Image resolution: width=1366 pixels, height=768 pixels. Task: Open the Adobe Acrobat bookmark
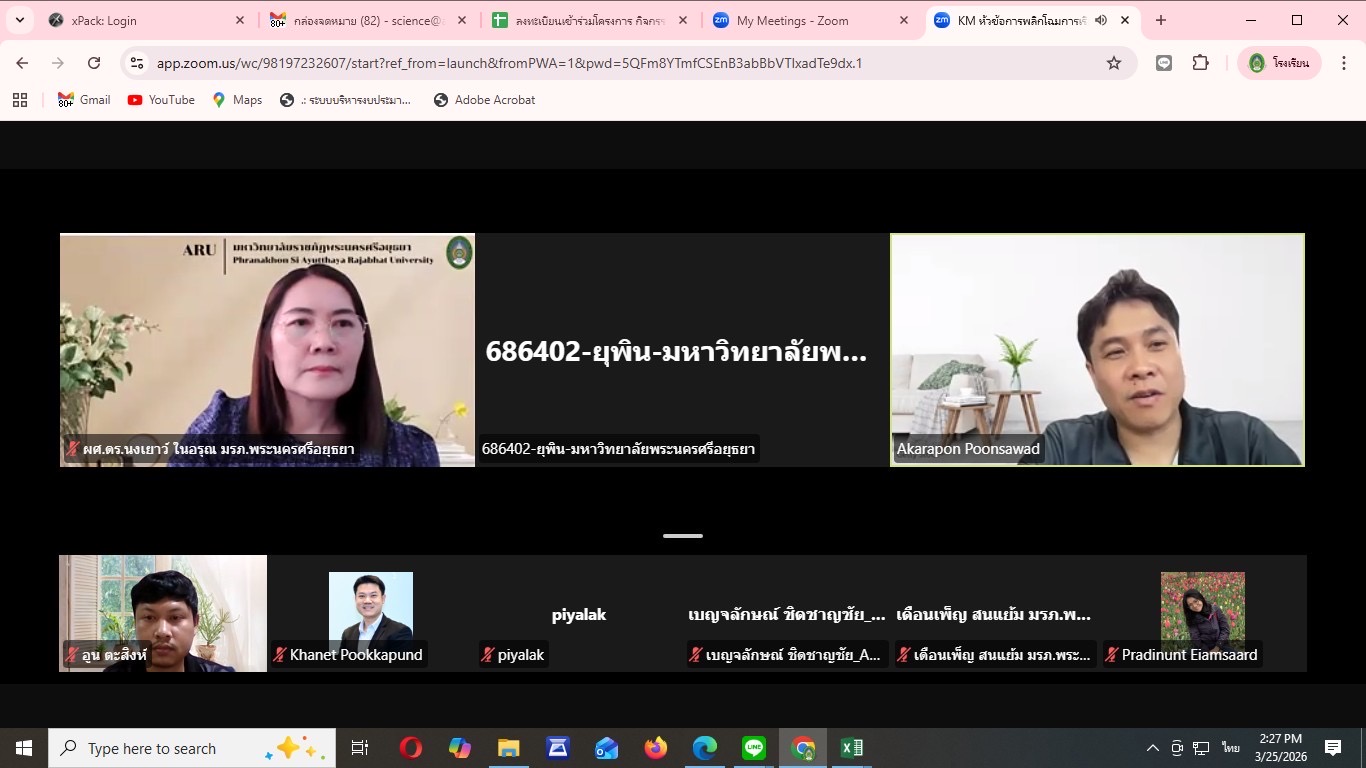484,100
